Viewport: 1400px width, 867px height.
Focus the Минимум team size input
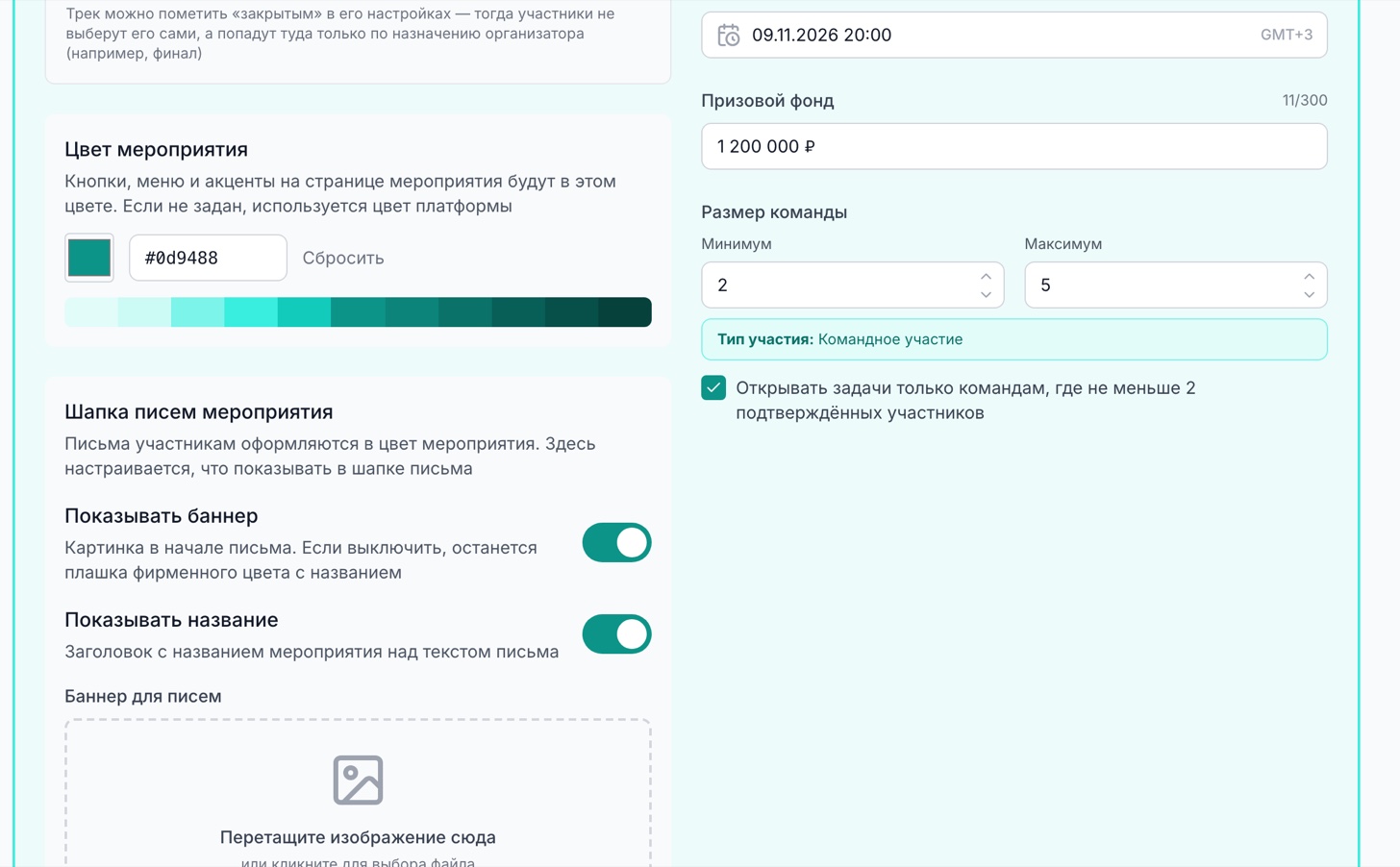853,285
